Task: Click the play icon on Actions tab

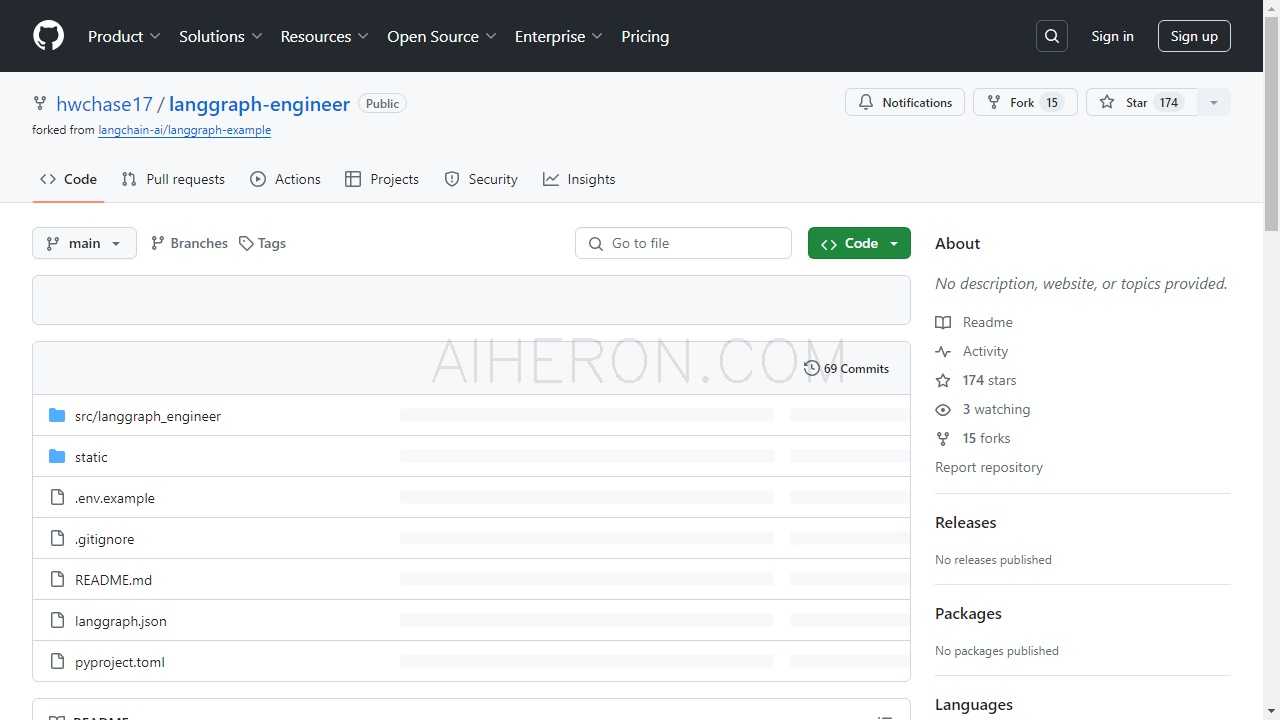Action: point(258,179)
